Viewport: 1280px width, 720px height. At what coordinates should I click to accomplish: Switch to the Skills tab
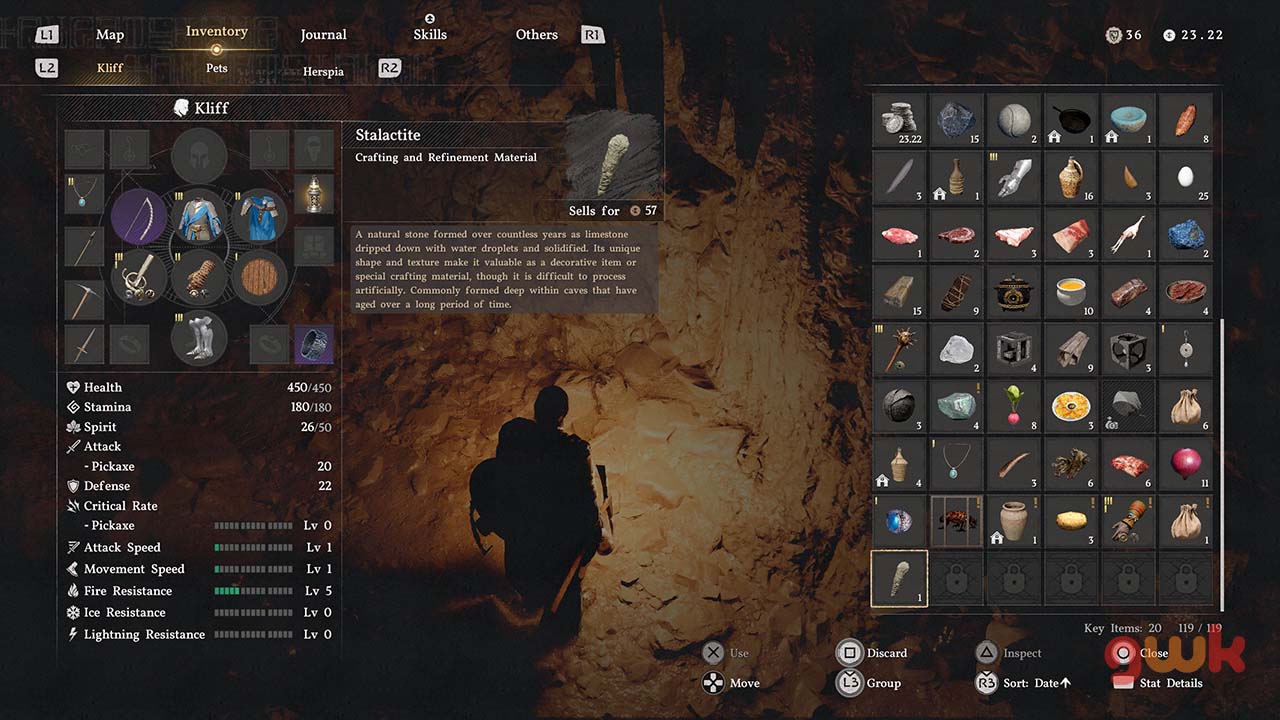coord(429,35)
